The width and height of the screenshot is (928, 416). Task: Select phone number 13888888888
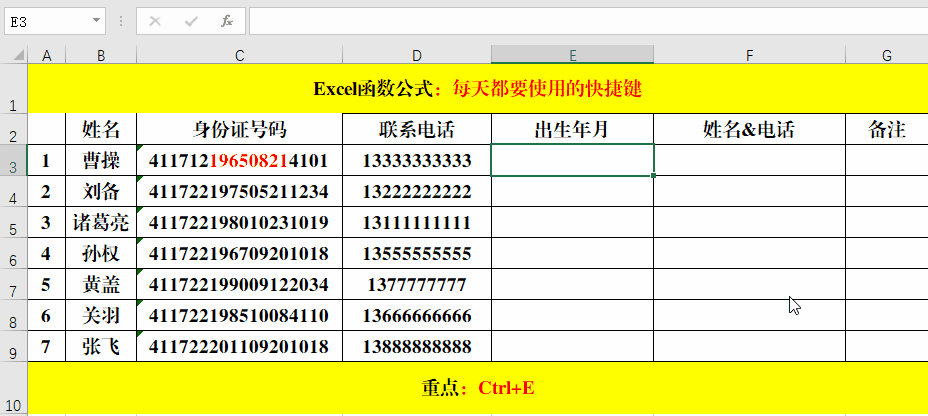click(417, 346)
